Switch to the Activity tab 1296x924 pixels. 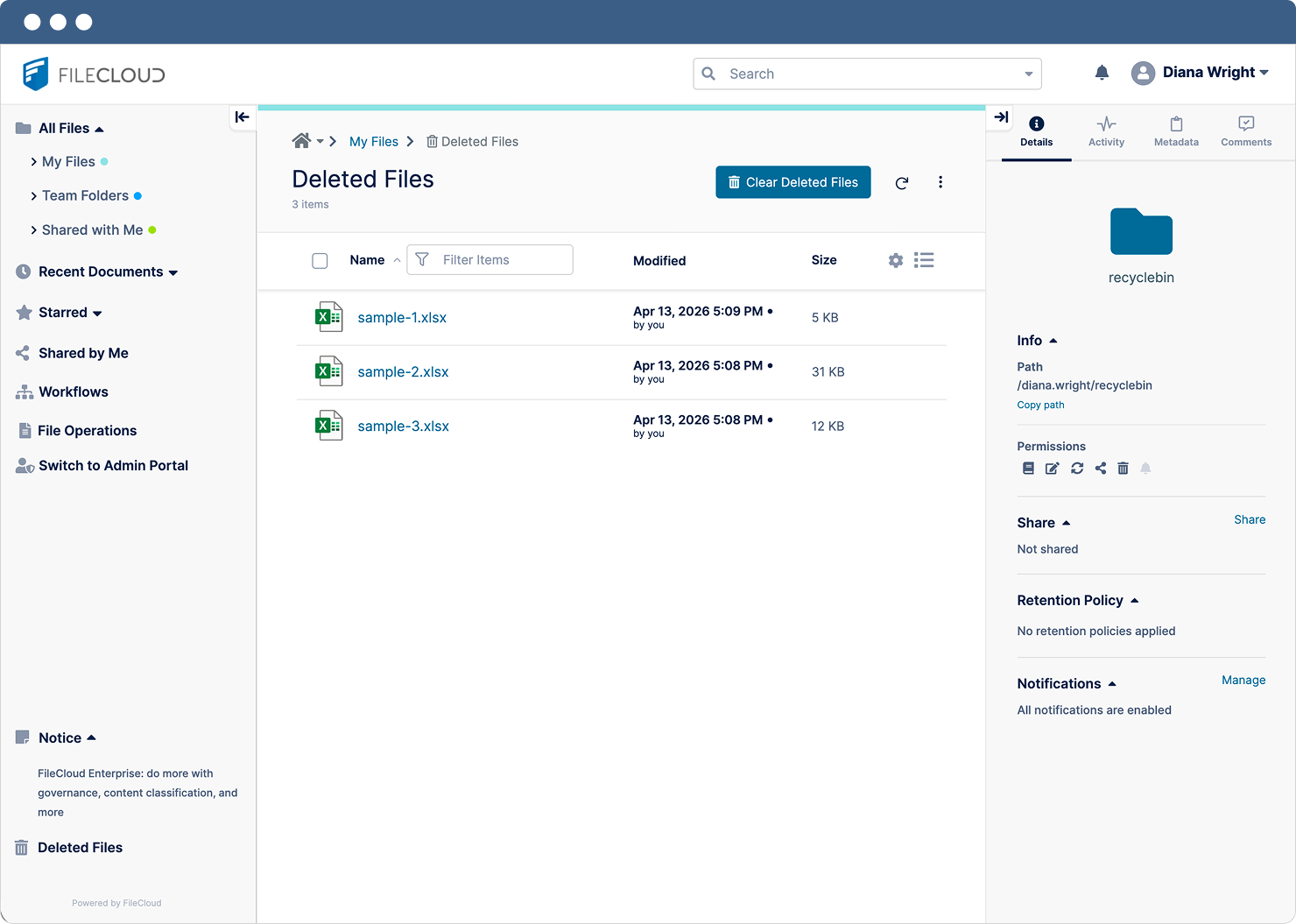tap(1106, 131)
